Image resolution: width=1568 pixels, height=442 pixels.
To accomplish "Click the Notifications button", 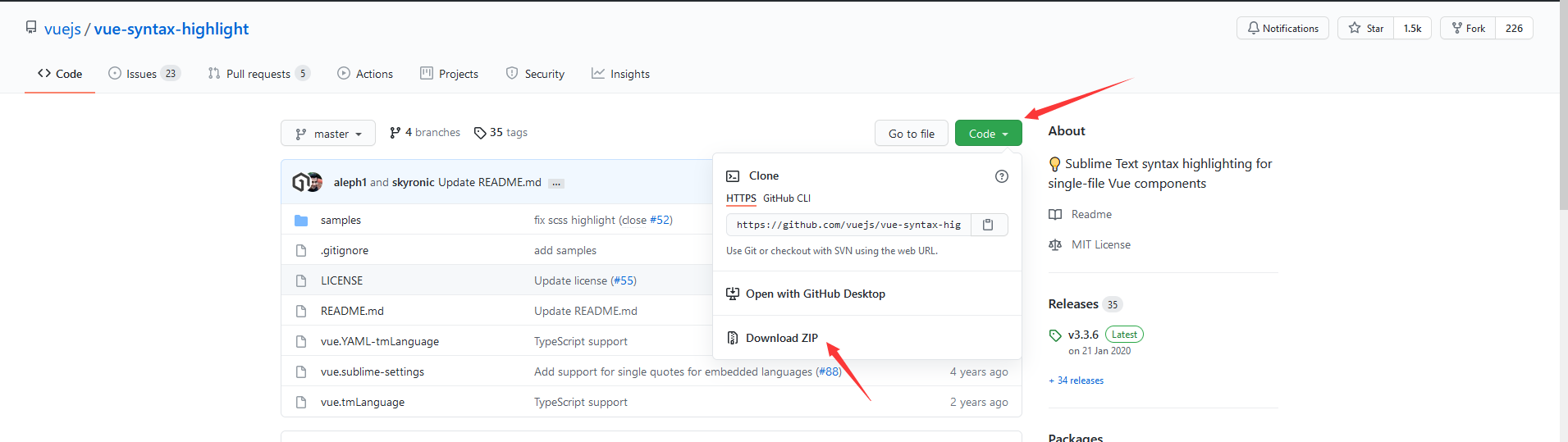I will click(x=1282, y=28).
